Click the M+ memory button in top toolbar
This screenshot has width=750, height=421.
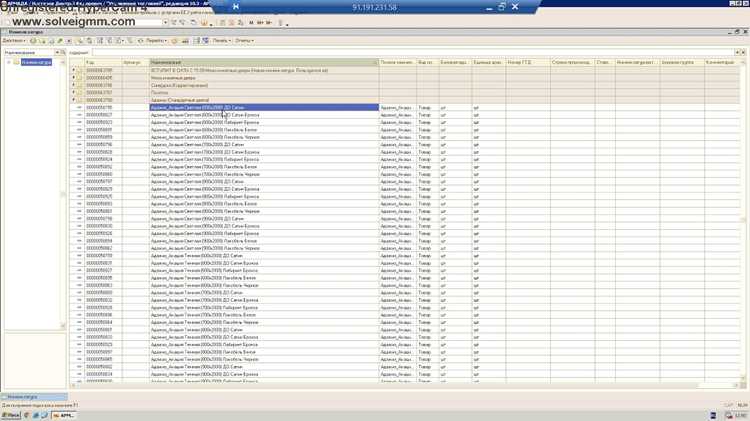(x=260, y=22)
